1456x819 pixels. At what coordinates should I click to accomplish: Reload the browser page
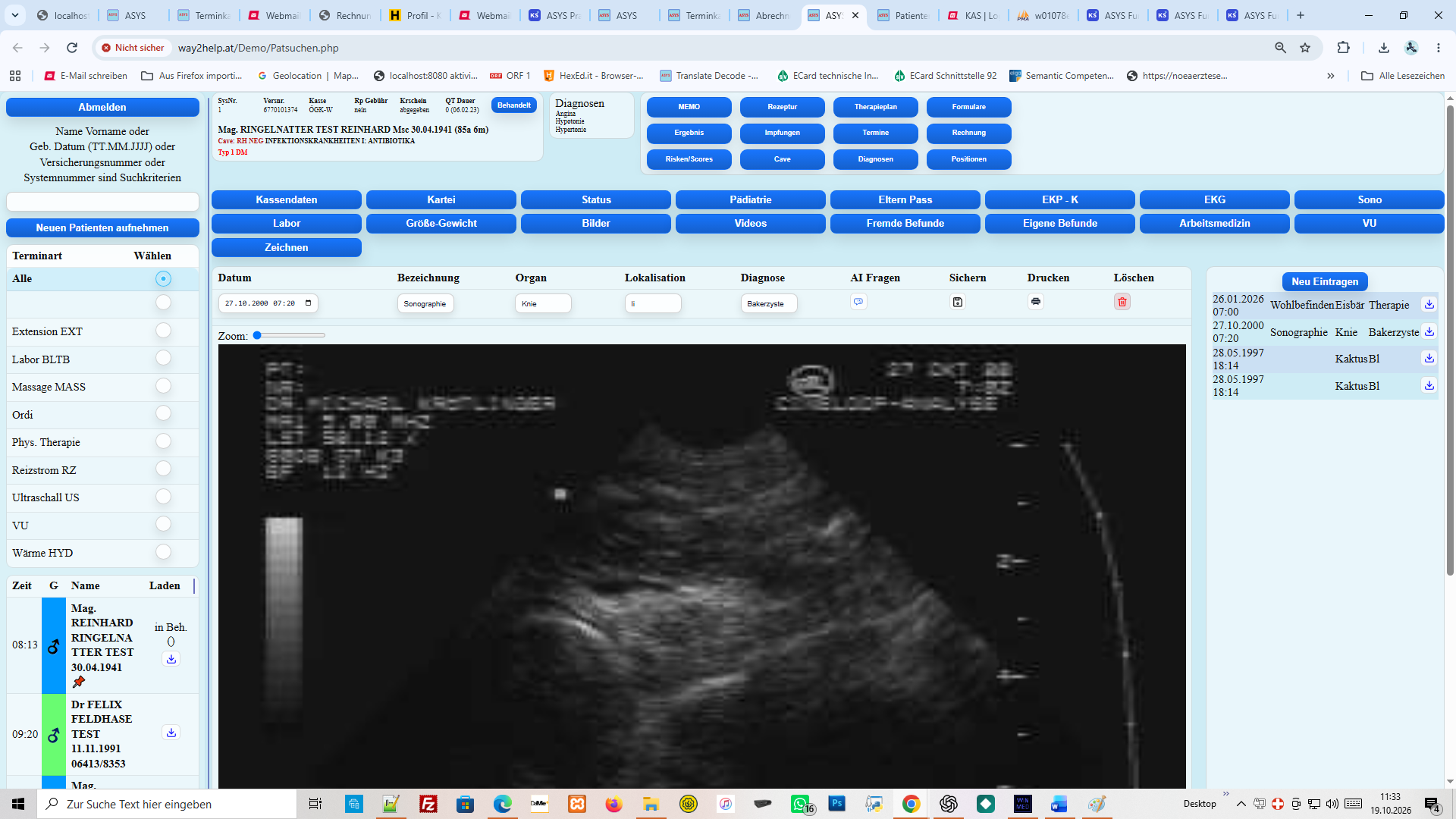point(72,48)
